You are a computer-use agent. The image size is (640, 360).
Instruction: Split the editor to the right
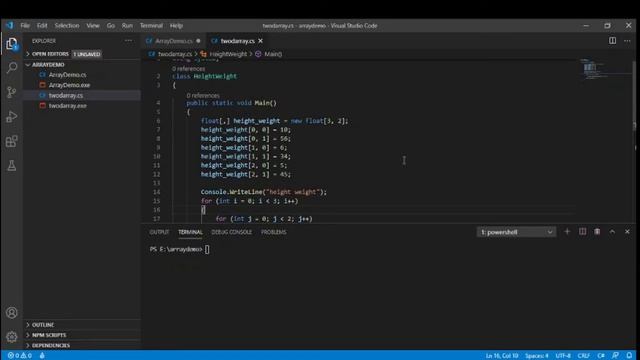[x=612, y=40]
